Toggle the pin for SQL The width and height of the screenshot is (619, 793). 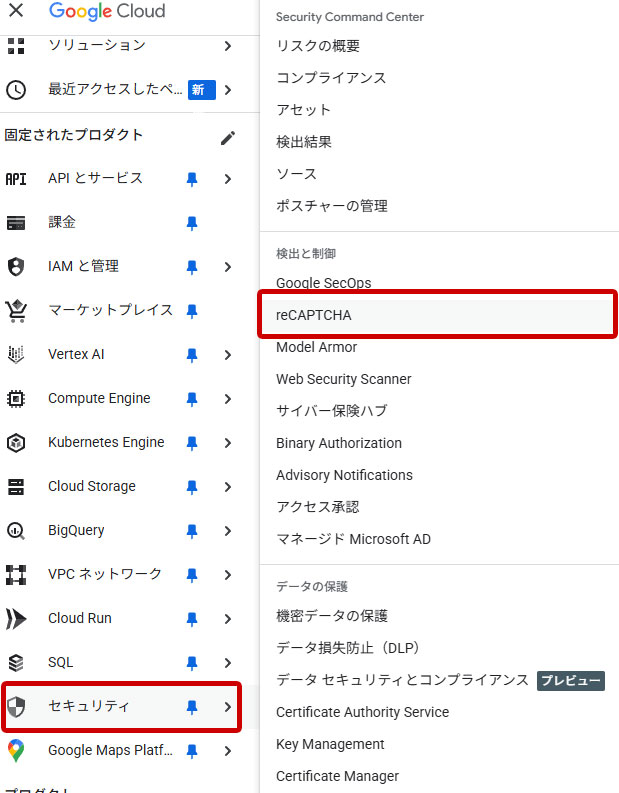point(192,663)
